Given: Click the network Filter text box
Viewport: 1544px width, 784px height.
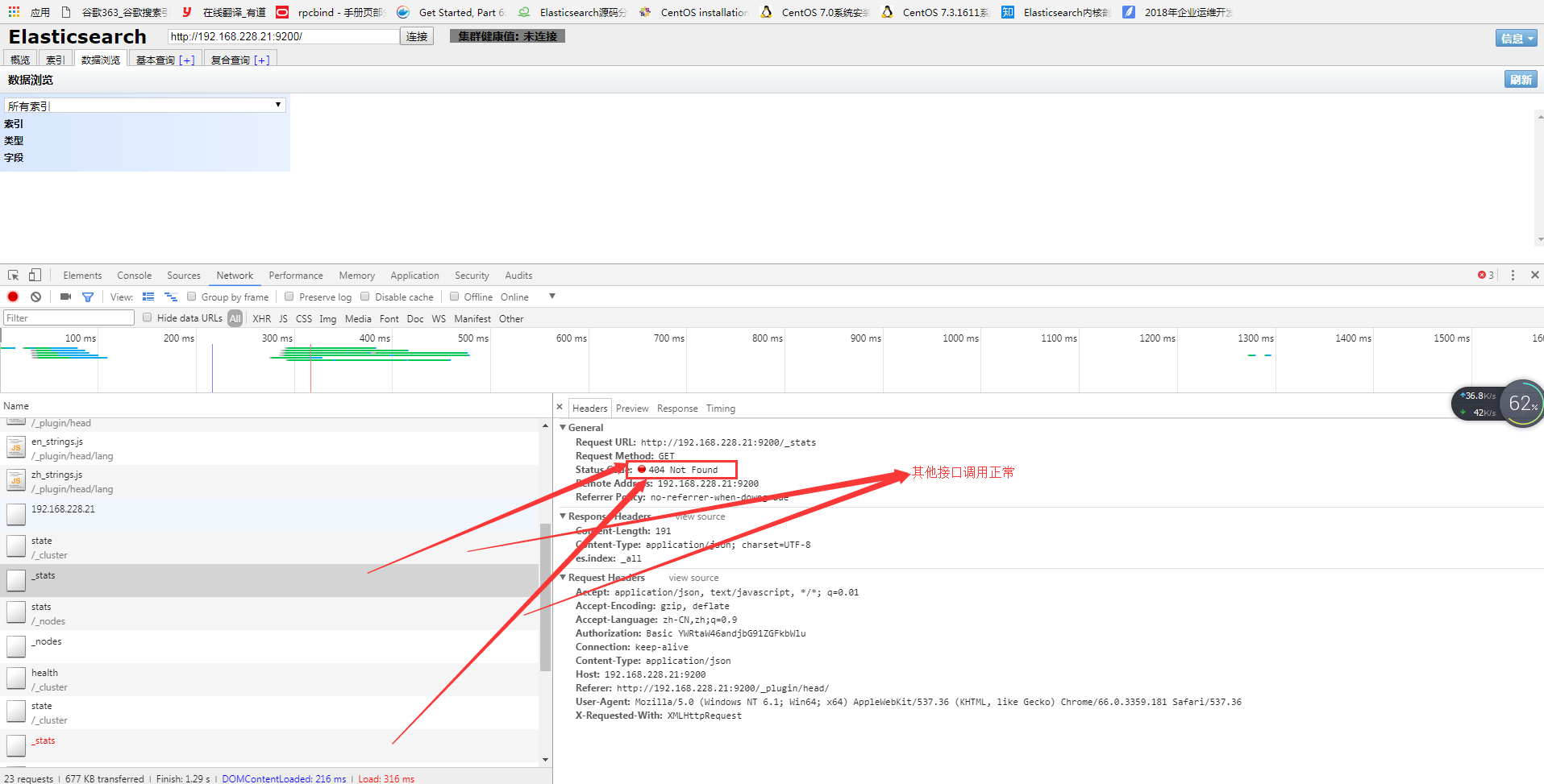Looking at the screenshot, I should click(69, 318).
